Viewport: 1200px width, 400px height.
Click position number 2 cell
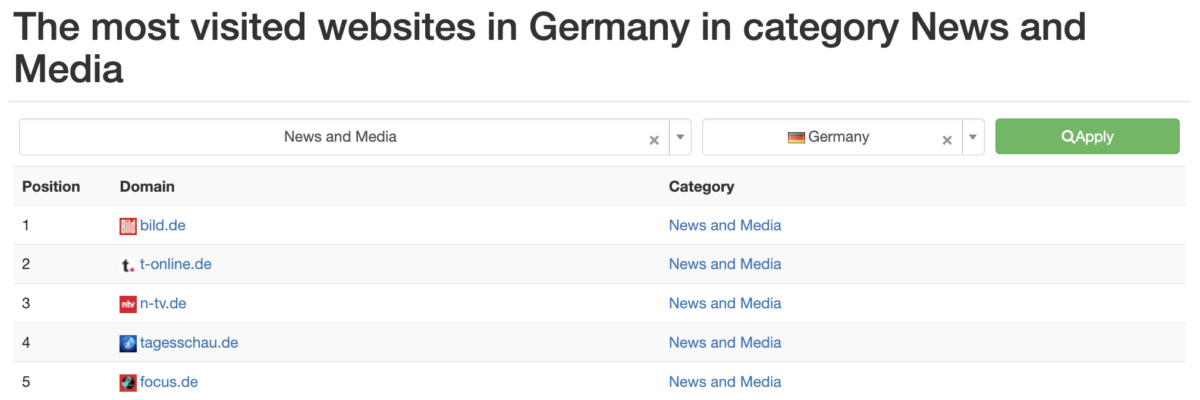(27, 265)
